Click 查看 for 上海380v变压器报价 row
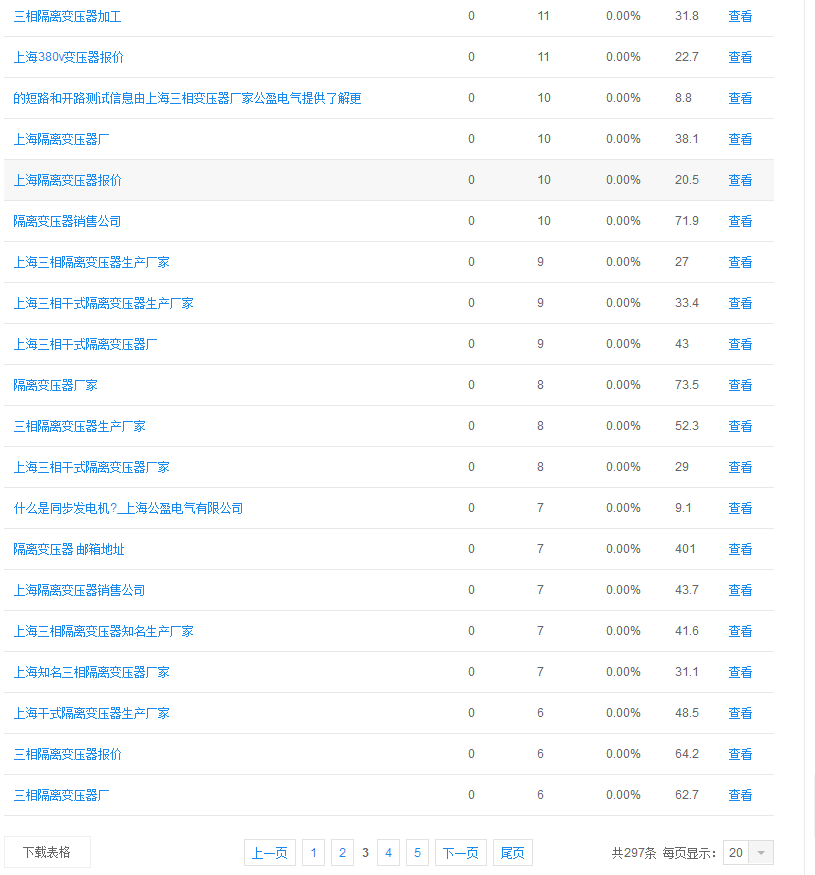 pos(740,57)
